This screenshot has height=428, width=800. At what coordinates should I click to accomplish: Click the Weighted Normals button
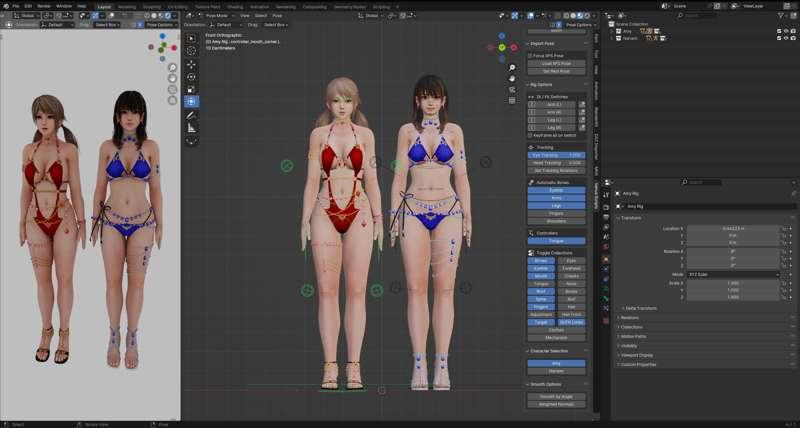556,404
